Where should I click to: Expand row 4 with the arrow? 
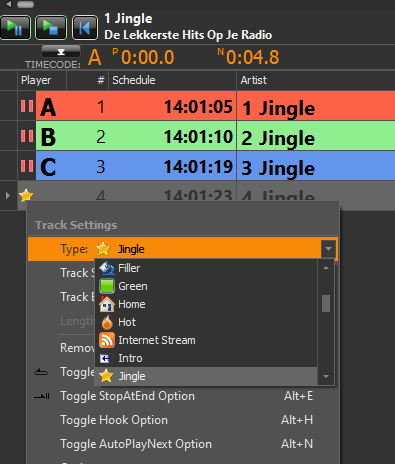click(8, 195)
